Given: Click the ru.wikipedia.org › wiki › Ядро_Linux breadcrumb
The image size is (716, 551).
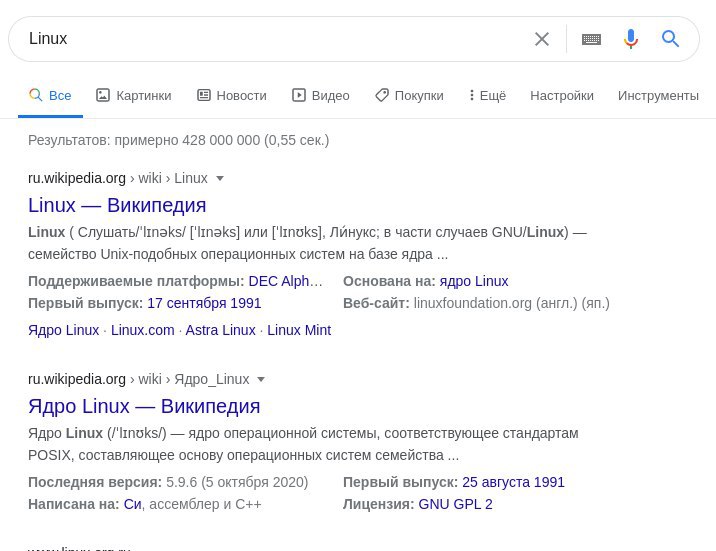Looking at the screenshot, I should click(x=138, y=379).
